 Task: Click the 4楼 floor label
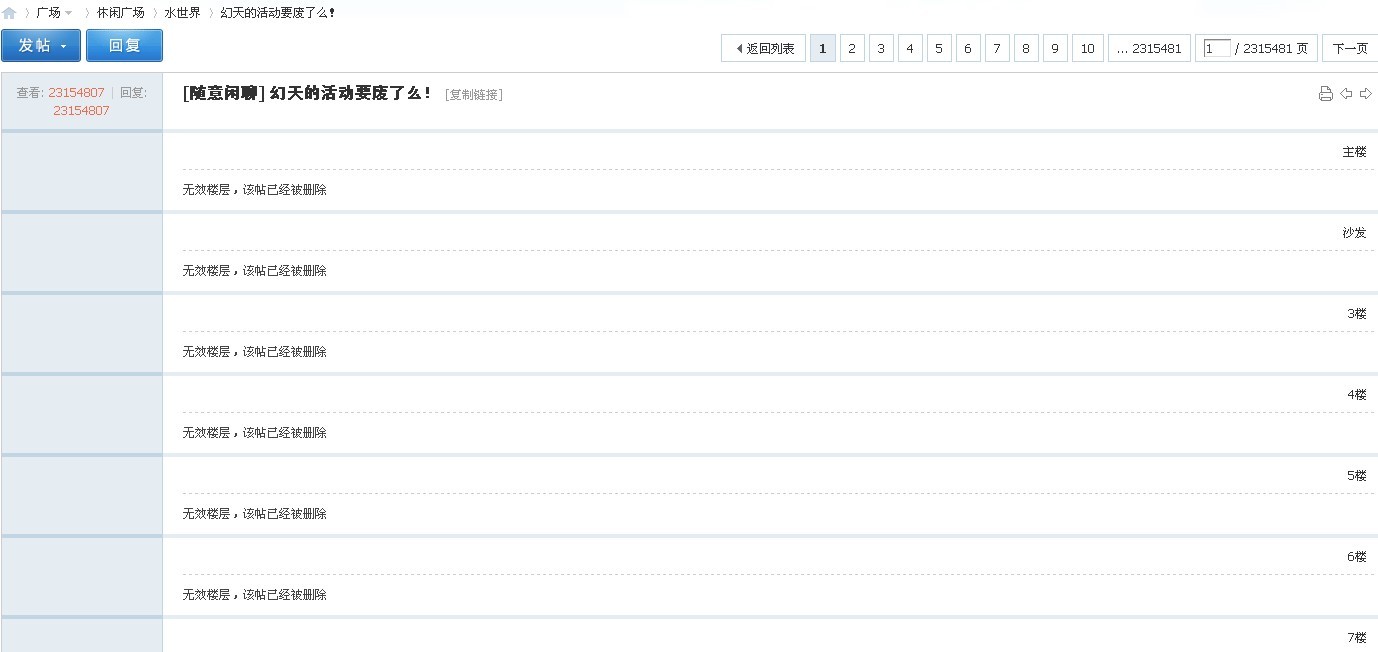pos(1357,395)
